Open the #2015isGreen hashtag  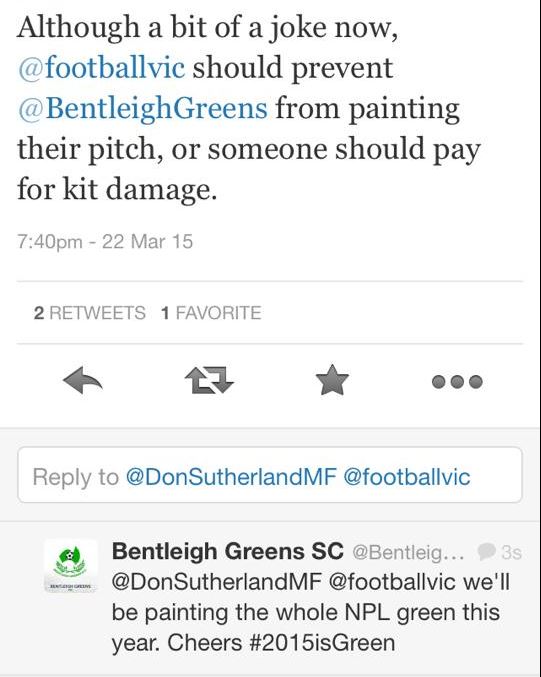(323, 643)
